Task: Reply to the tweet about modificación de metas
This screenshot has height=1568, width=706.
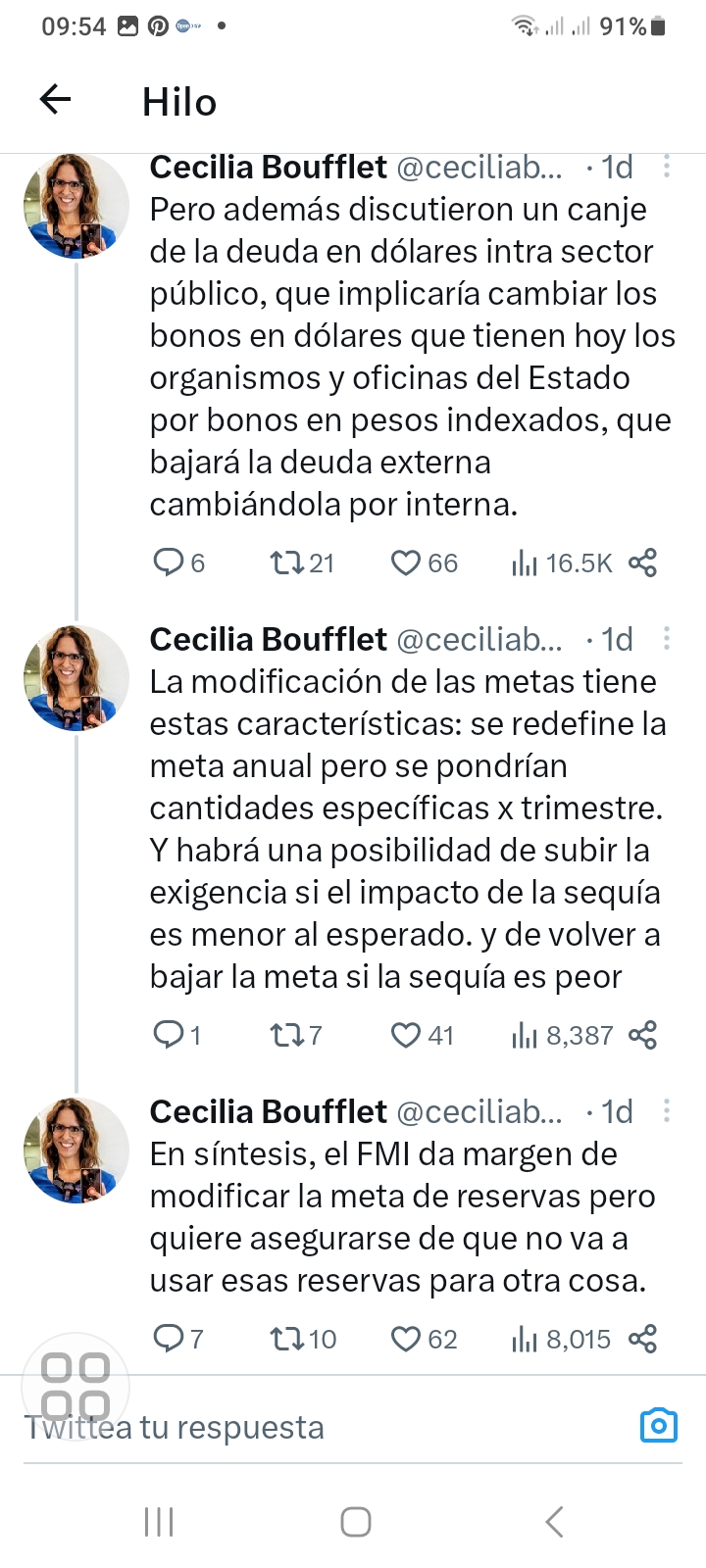Action: [x=170, y=1035]
